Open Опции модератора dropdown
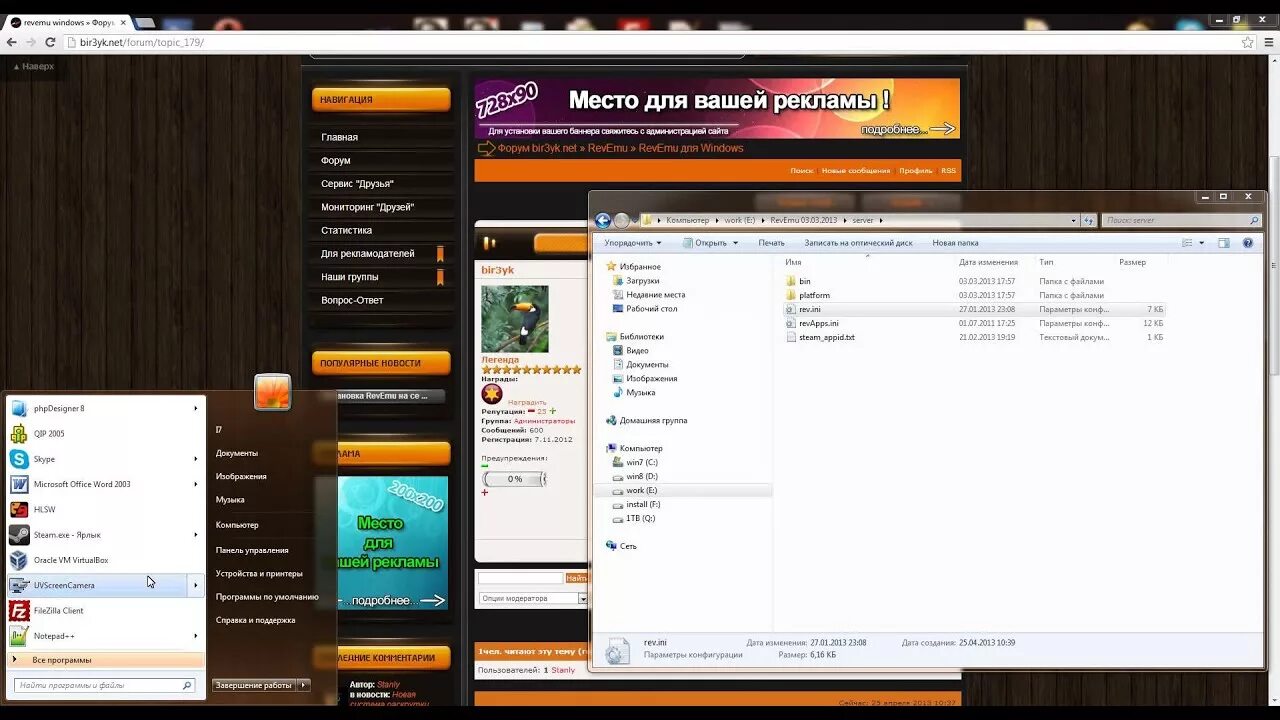This screenshot has width=1280, height=720. click(x=533, y=598)
